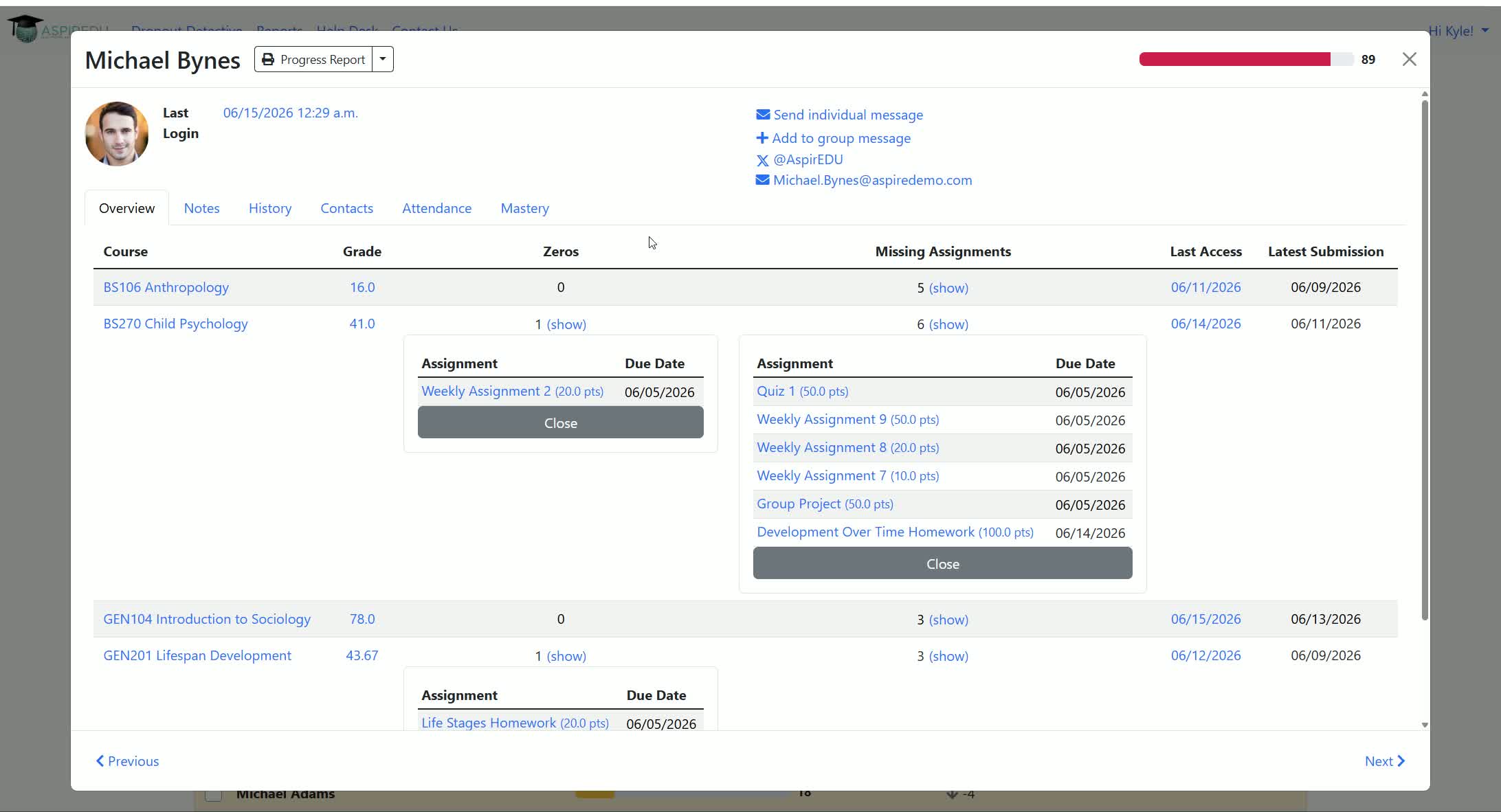Click last access date 06/12/2026
The width and height of the screenshot is (1501, 812).
pyautogui.click(x=1206, y=655)
